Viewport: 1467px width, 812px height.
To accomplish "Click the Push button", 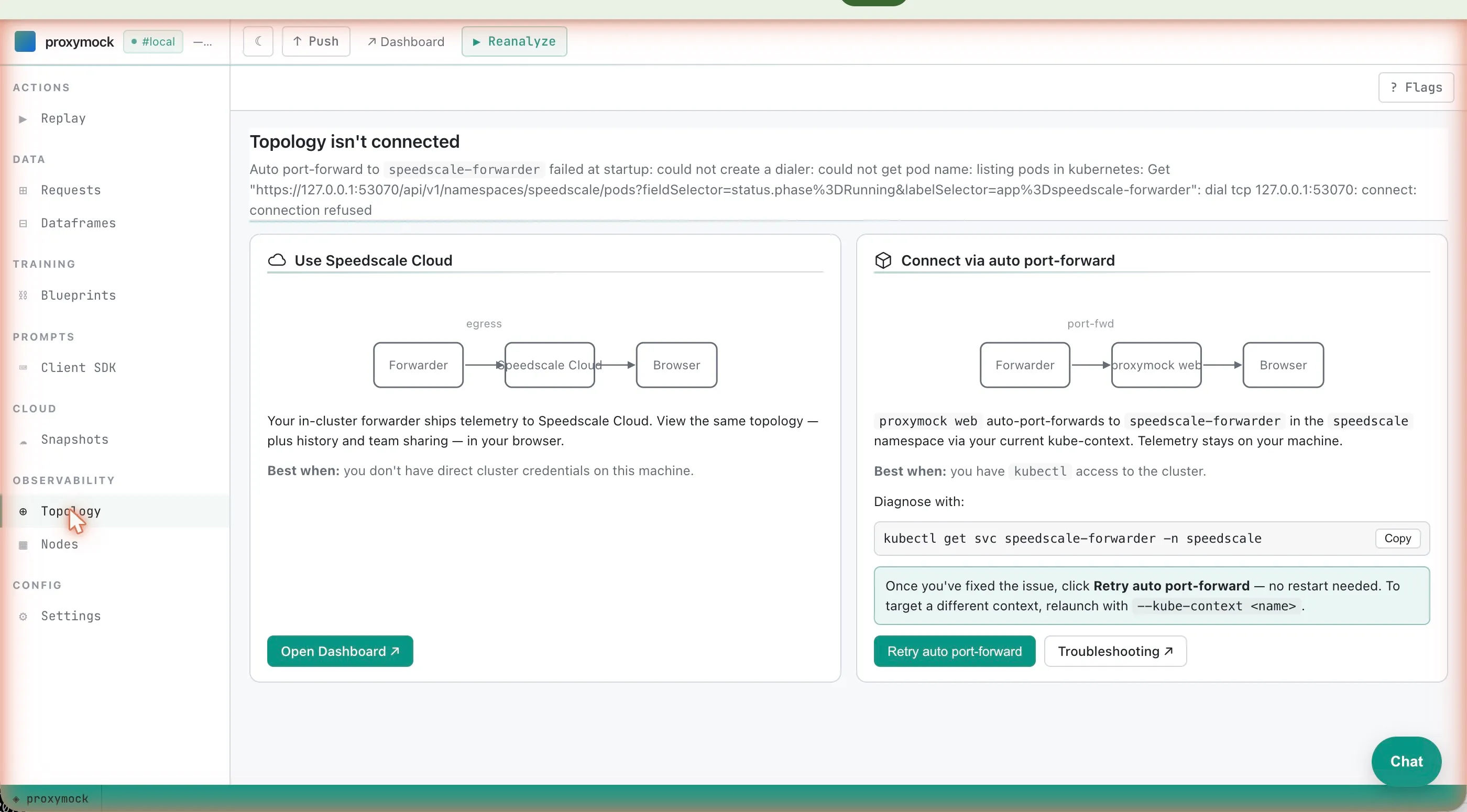I will coord(316,41).
